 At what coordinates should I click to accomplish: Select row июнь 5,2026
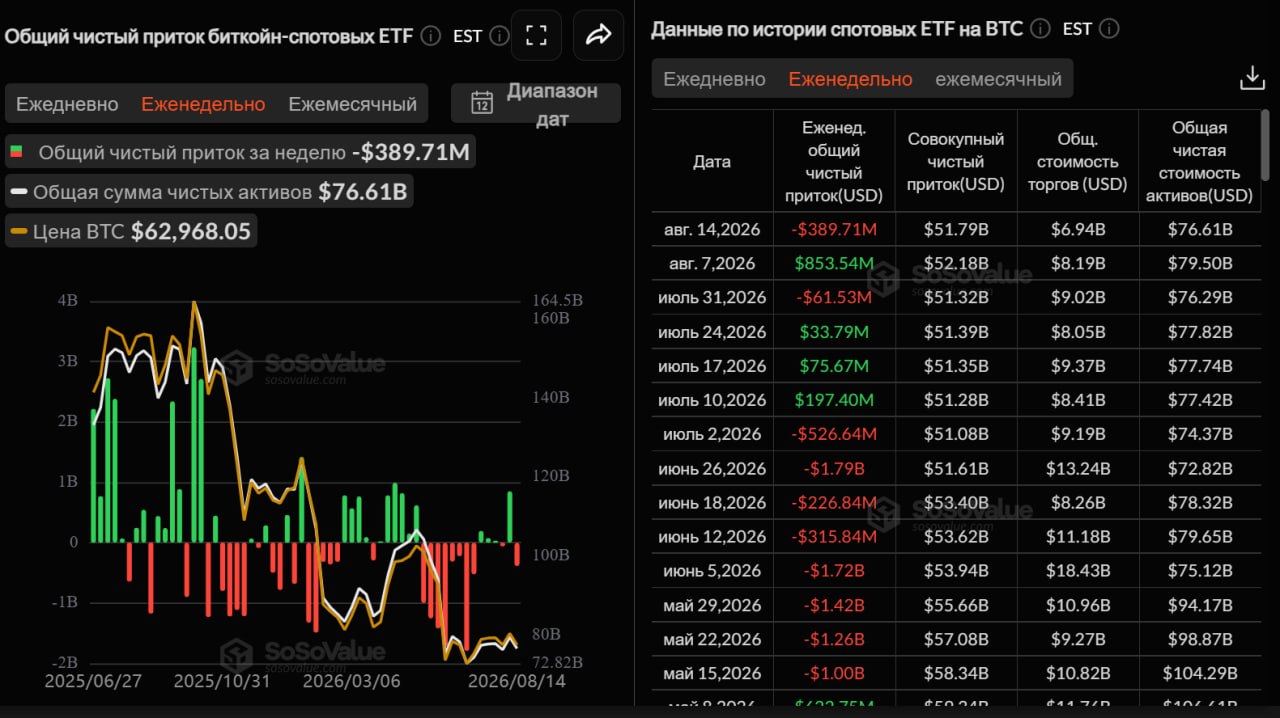click(x=956, y=571)
